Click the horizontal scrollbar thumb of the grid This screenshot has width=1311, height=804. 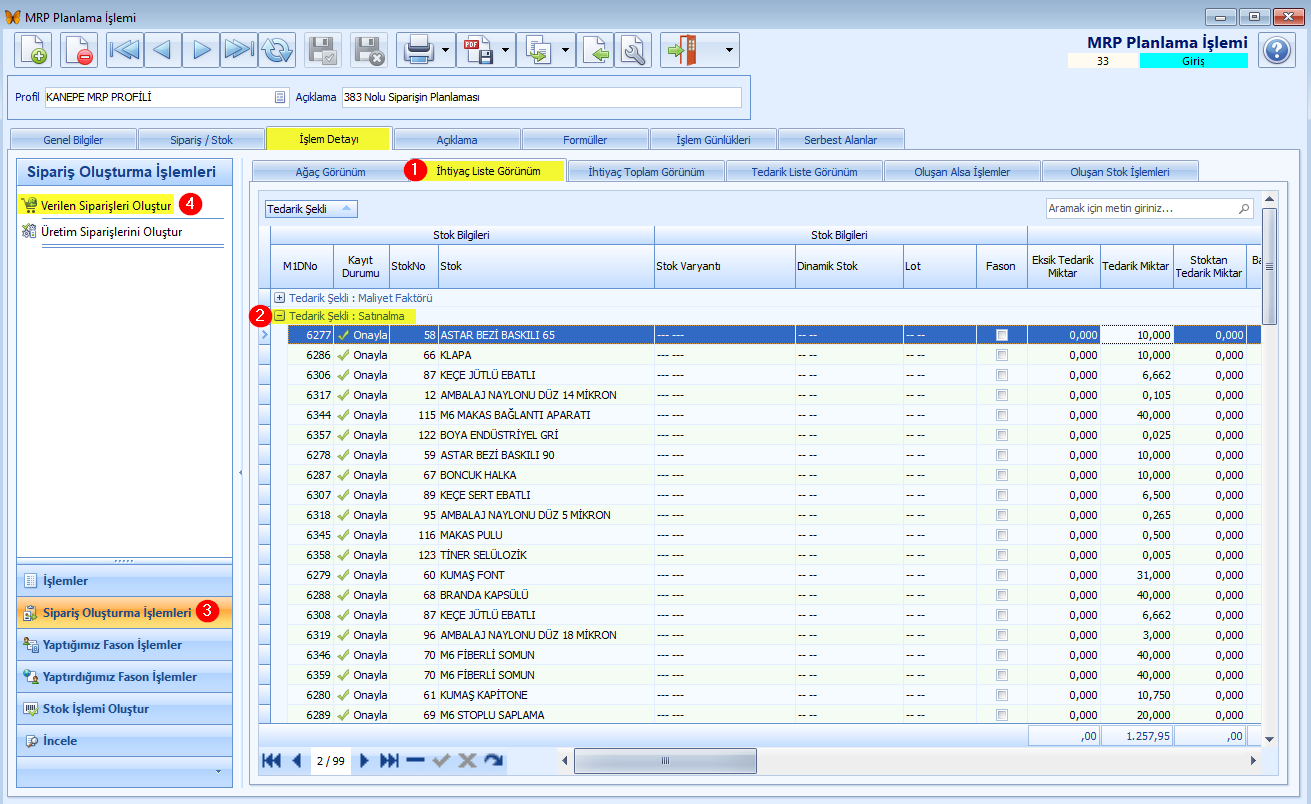665,761
